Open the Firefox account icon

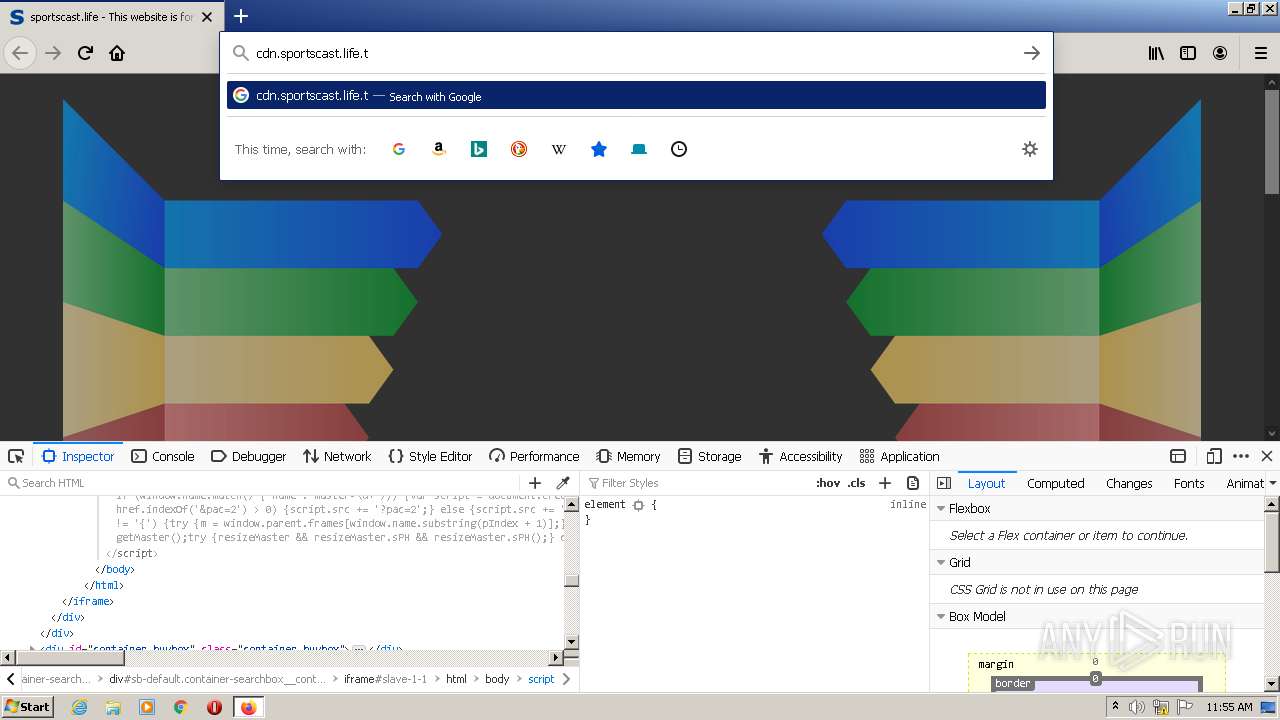point(1220,53)
